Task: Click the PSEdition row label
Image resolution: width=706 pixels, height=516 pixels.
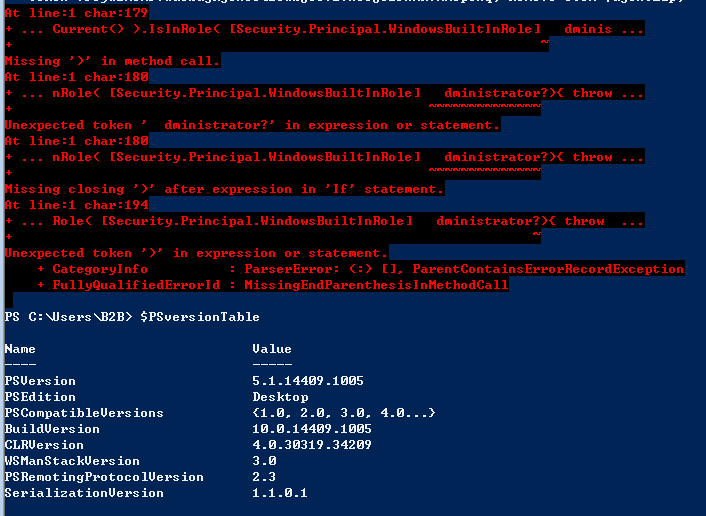Action: (x=40, y=397)
